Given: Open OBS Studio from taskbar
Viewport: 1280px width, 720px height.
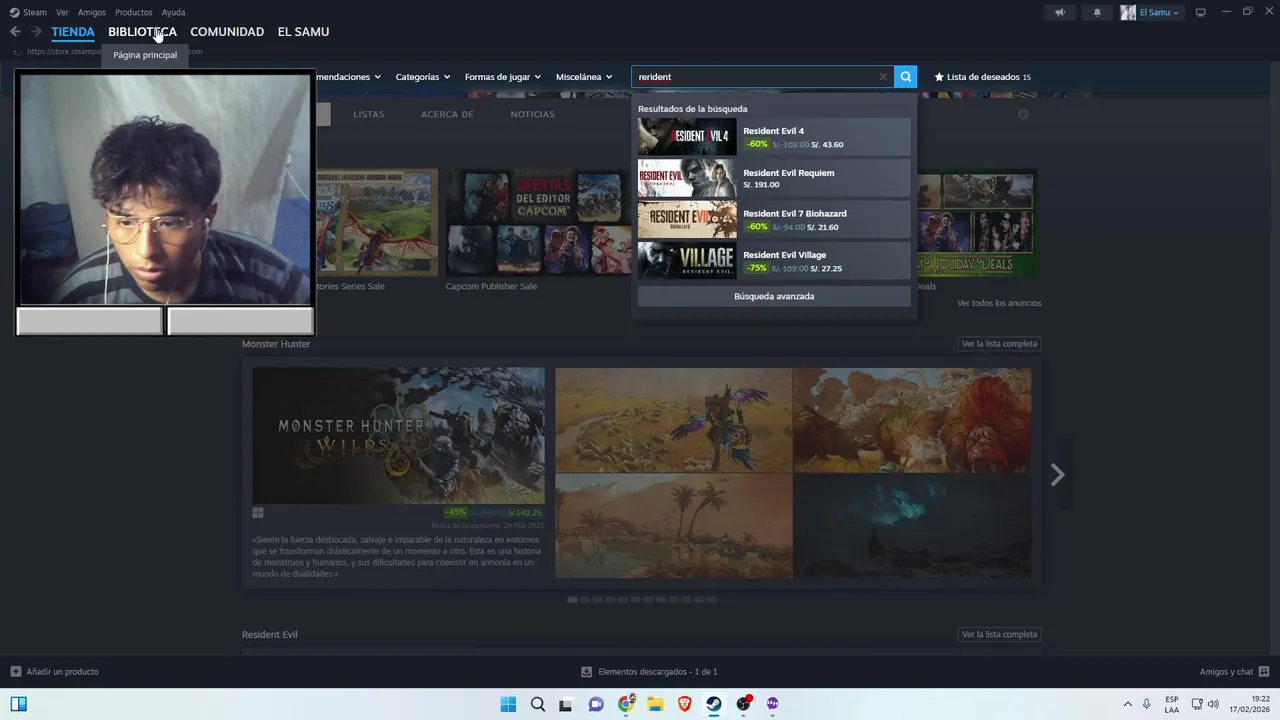Looking at the screenshot, I should coord(743,704).
